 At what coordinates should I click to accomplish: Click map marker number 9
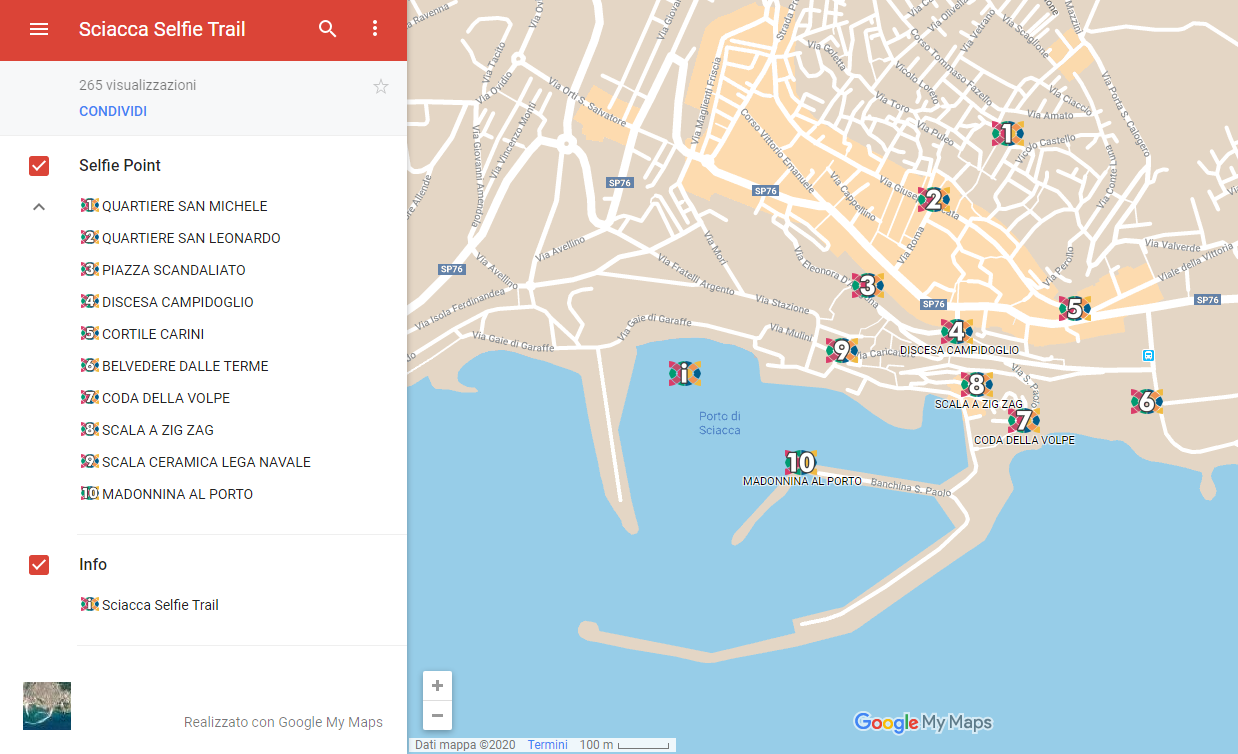click(842, 350)
